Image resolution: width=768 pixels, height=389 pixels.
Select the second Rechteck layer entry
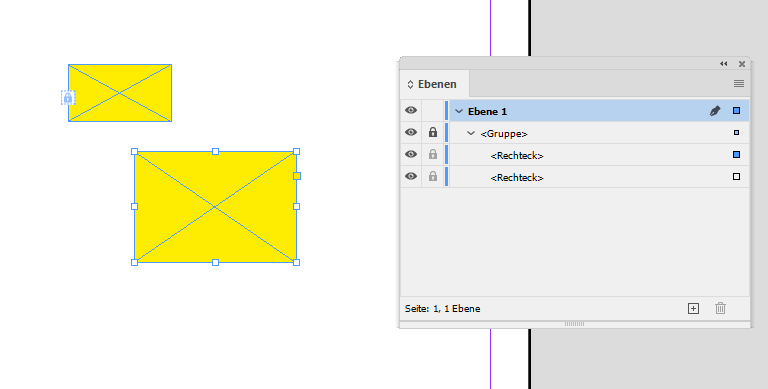[x=517, y=177]
